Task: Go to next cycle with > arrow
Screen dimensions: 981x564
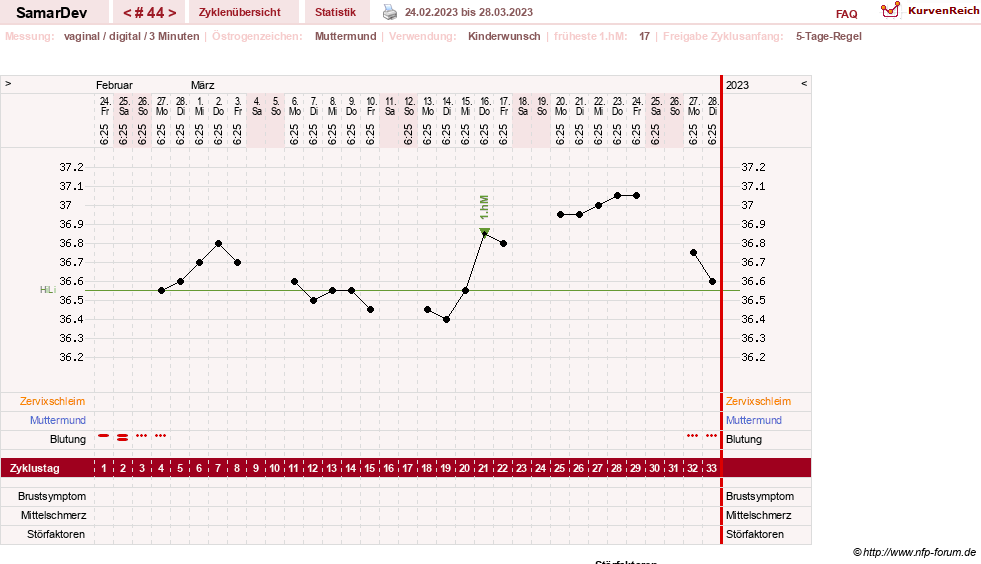Action: (x=172, y=13)
